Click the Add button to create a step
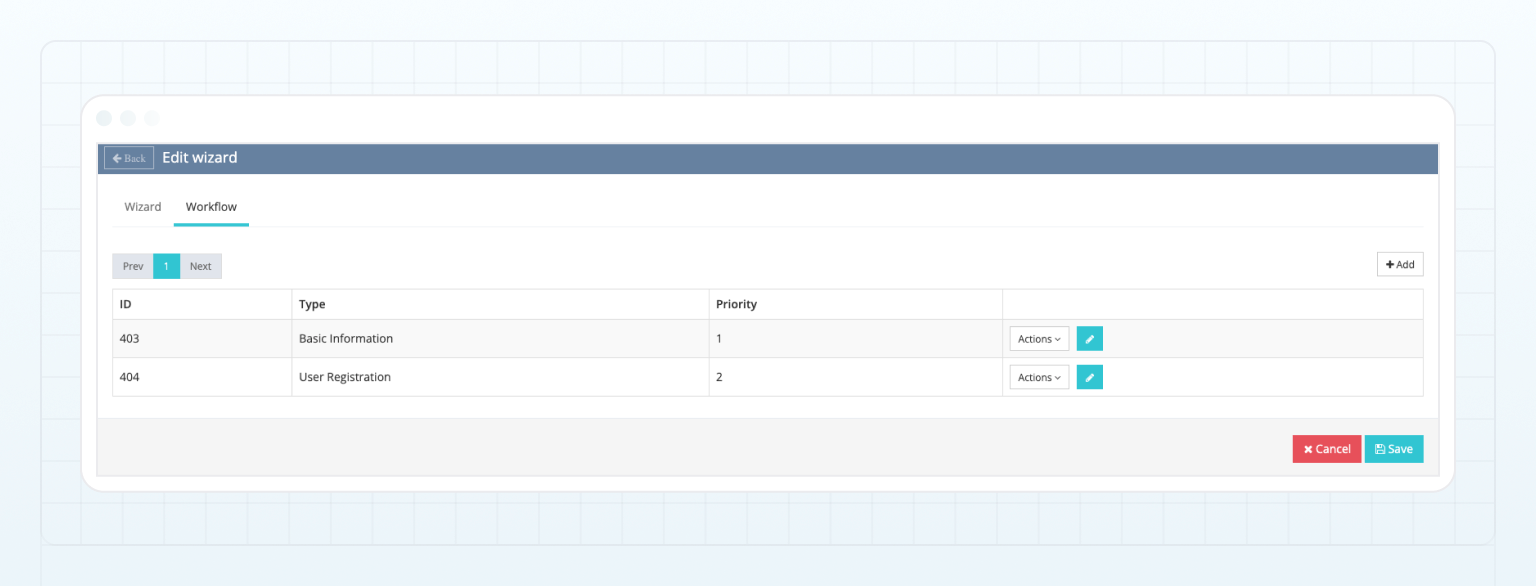The image size is (1536, 586). 1399,264
